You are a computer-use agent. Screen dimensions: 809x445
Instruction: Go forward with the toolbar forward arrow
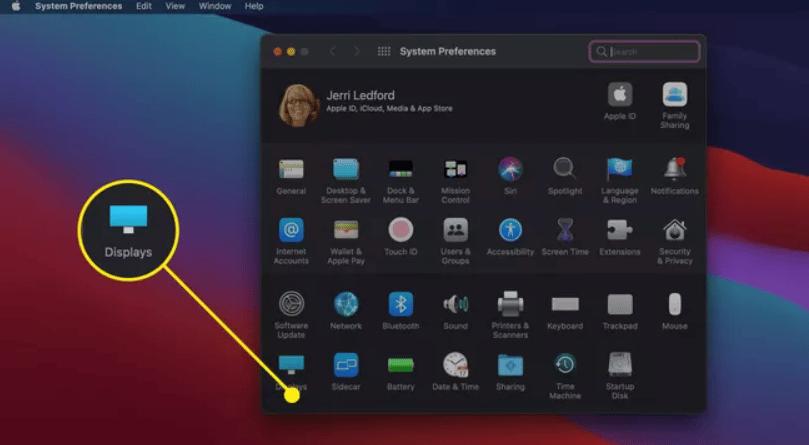[x=357, y=51]
